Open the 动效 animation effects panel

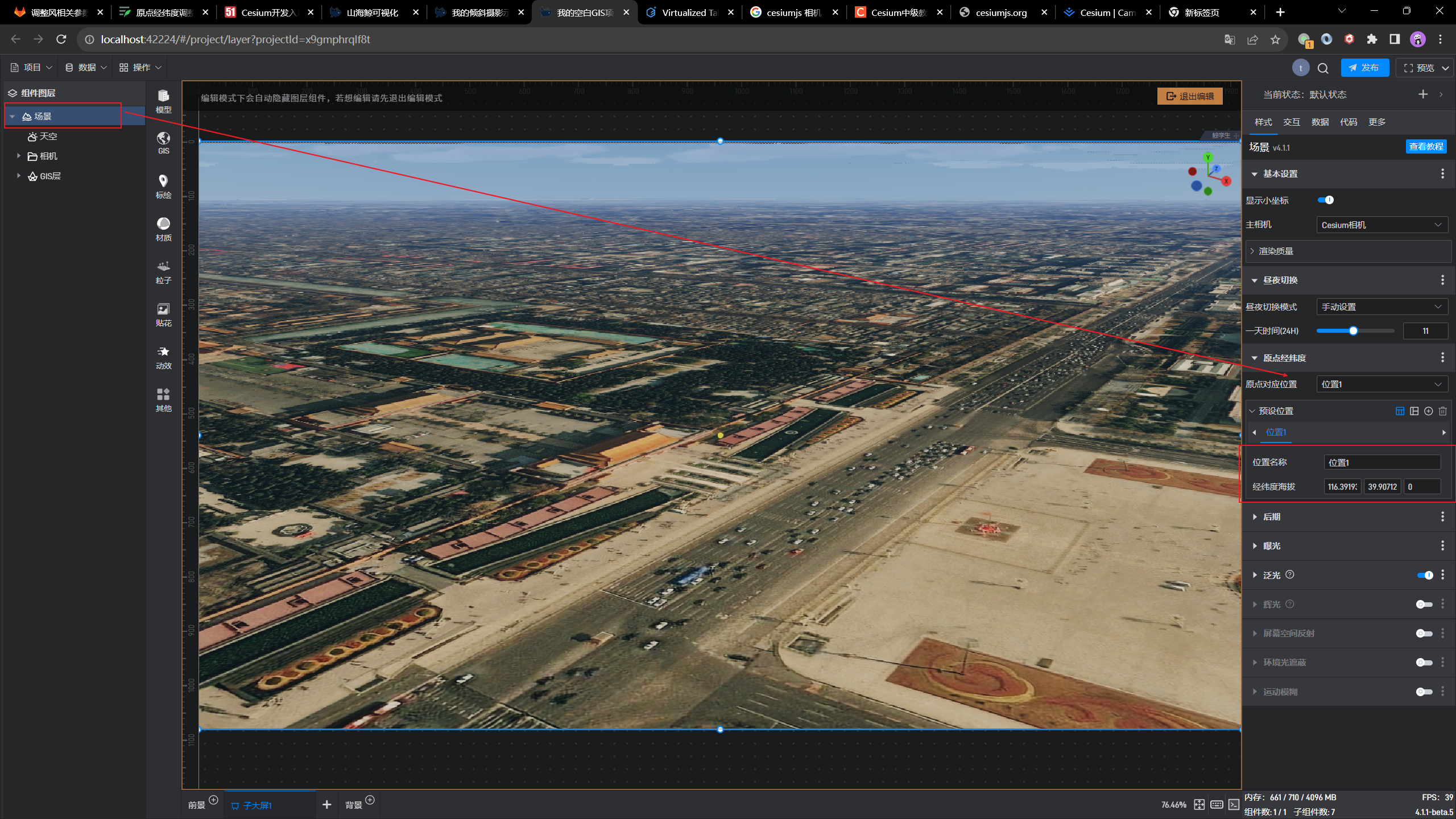click(163, 357)
